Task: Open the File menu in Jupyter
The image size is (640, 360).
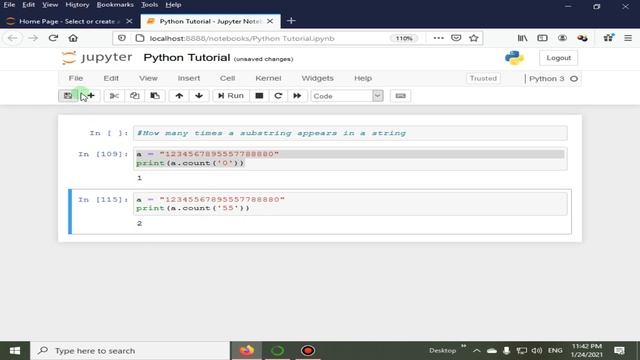Action: point(76,78)
